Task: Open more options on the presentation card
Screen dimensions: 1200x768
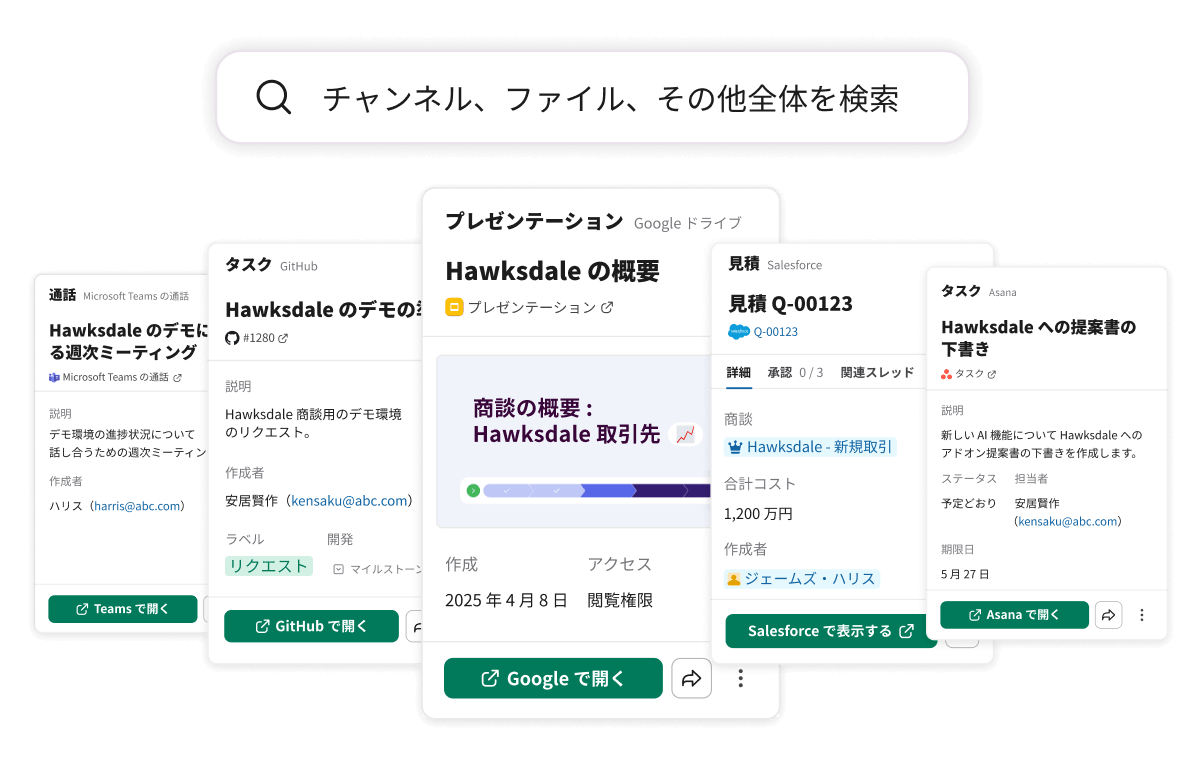Action: click(x=741, y=678)
